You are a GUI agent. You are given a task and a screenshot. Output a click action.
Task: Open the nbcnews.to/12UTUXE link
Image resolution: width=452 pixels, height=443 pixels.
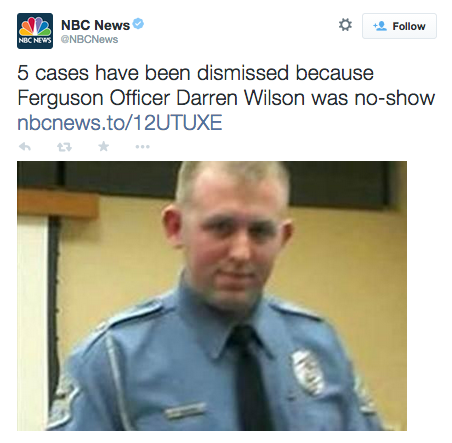[x=120, y=122]
